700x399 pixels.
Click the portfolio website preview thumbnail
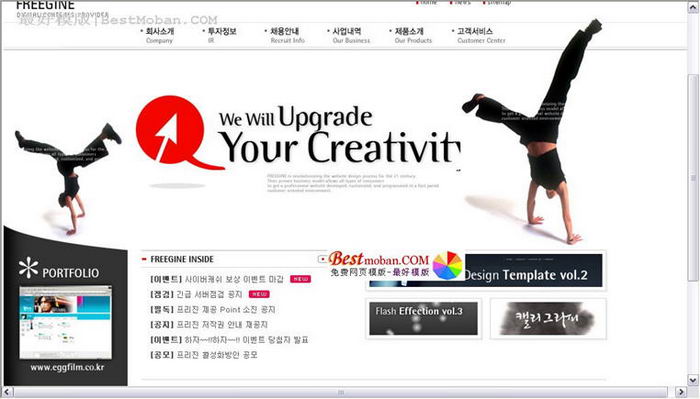click(x=66, y=322)
